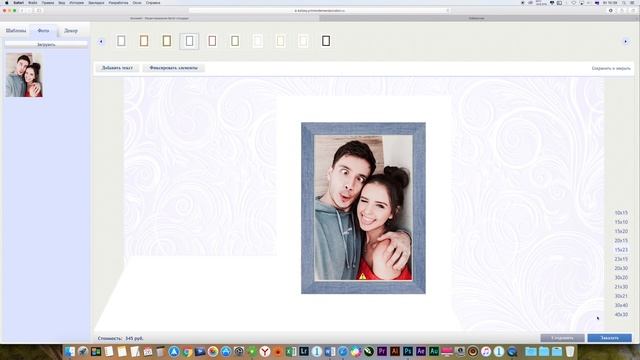The height and width of the screenshot is (360, 640).
Task: Choose the second, light-orange frame thumbnail
Action: click(144, 41)
